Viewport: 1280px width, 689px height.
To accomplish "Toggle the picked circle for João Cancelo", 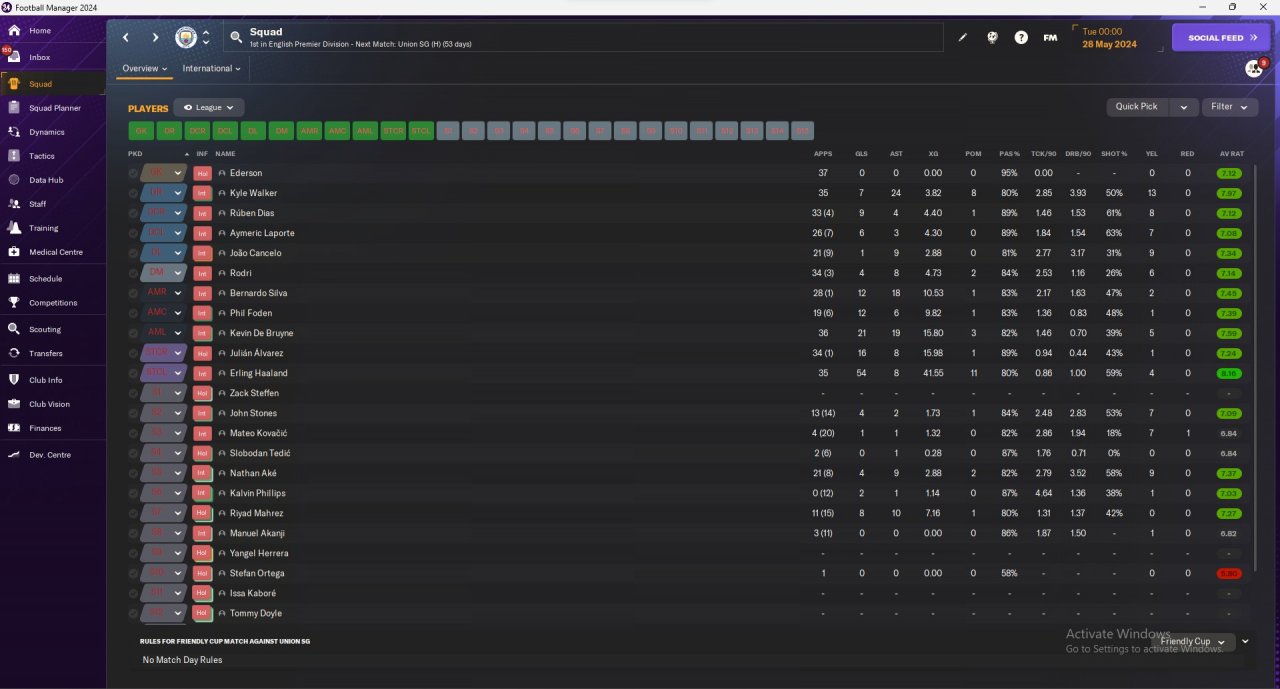I will (133, 253).
